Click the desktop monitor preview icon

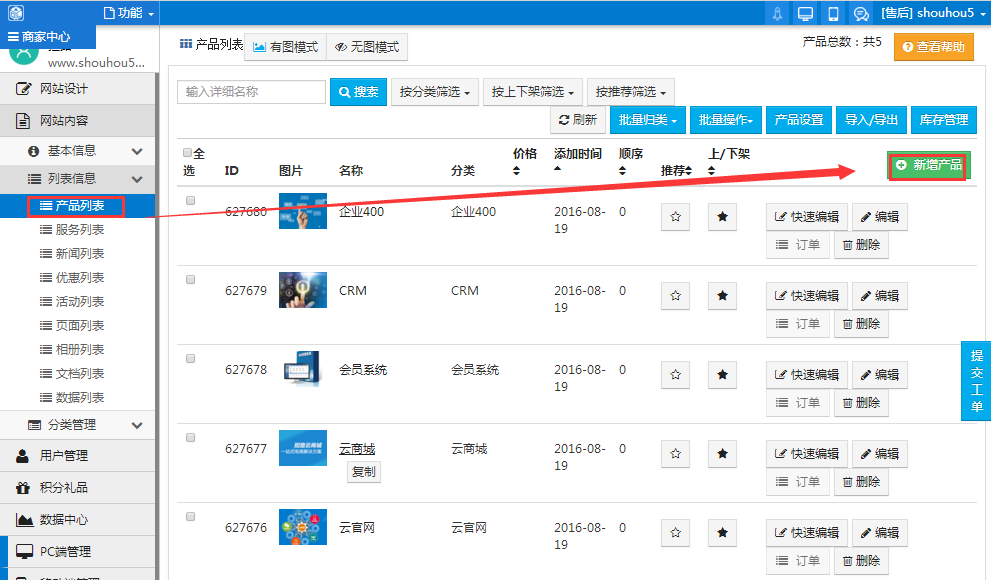[x=805, y=13]
